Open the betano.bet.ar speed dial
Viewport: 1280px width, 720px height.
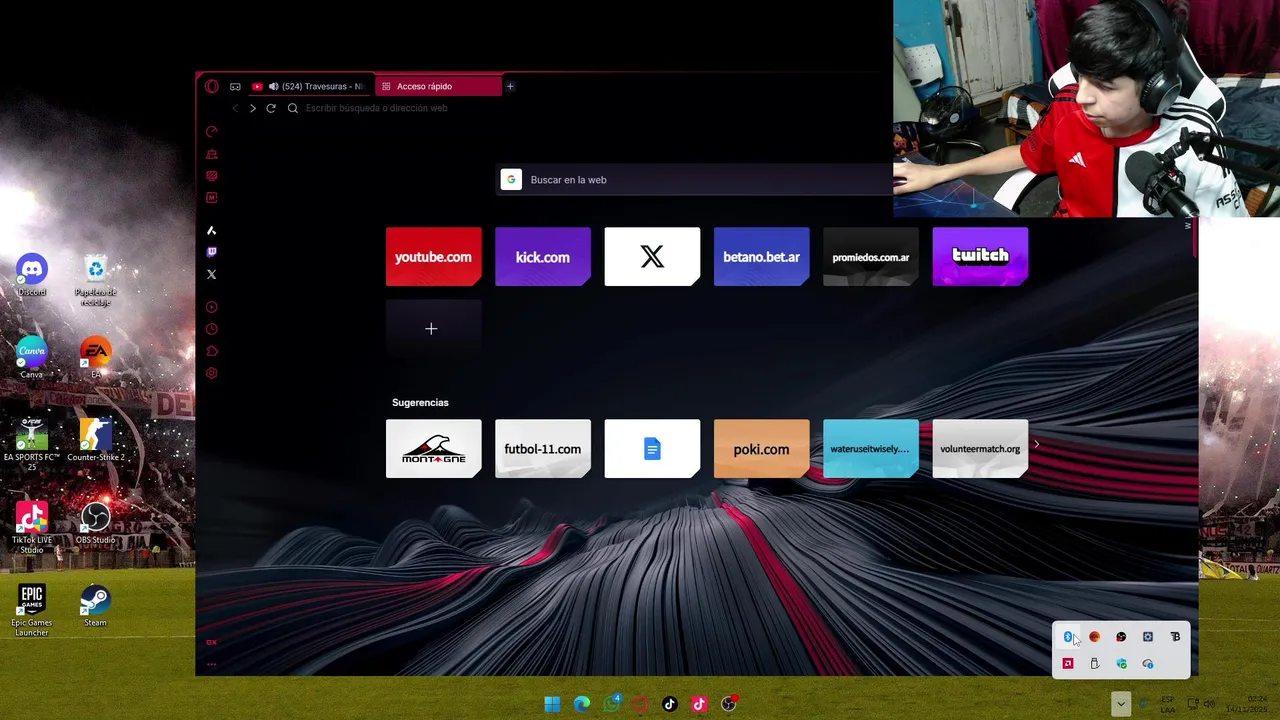click(761, 257)
